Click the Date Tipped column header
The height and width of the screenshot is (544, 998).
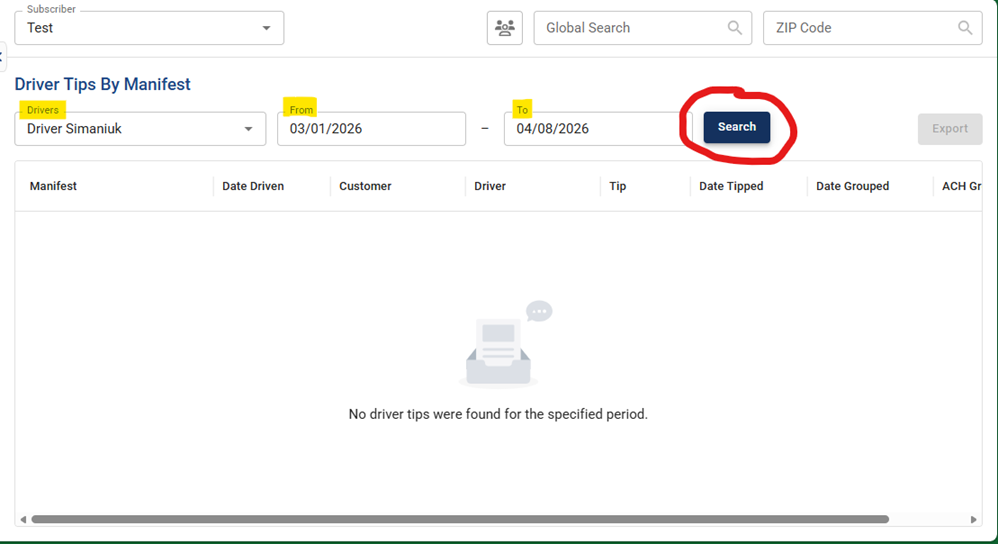coord(731,186)
